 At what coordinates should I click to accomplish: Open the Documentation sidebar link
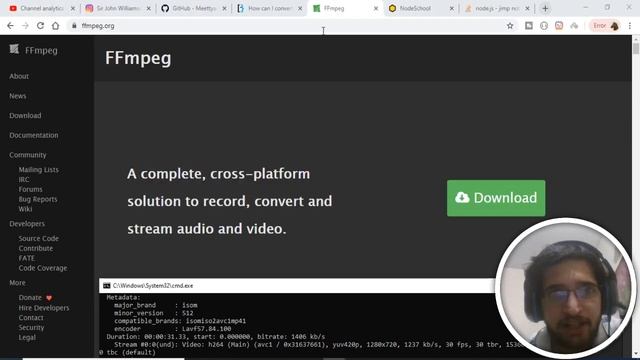(34, 135)
